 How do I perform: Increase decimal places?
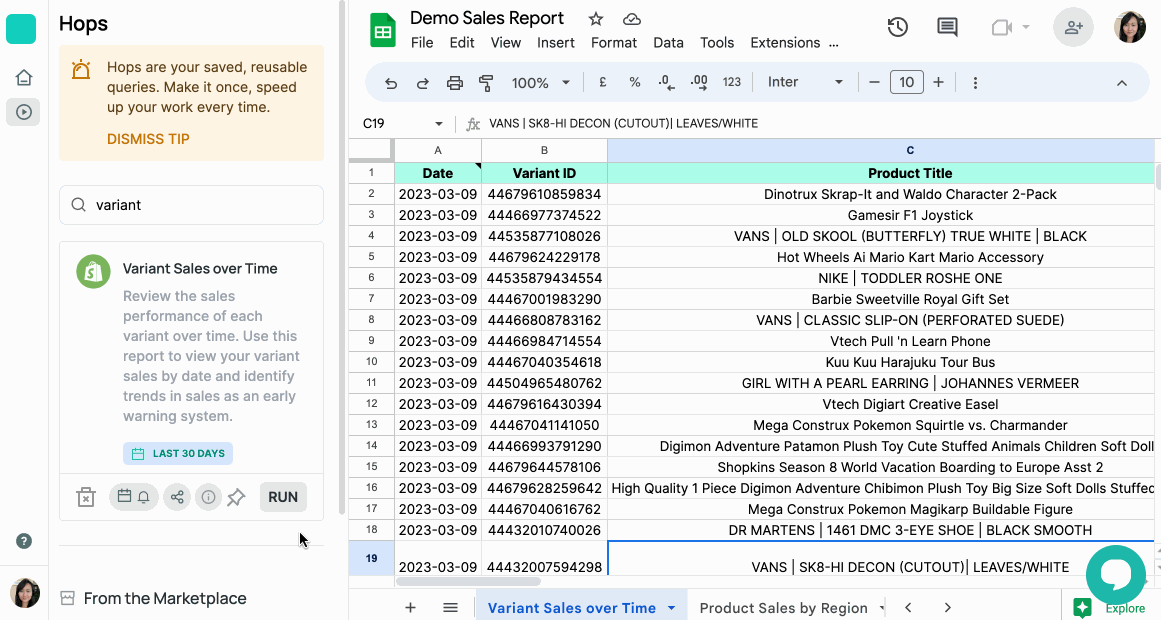click(698, 82)
